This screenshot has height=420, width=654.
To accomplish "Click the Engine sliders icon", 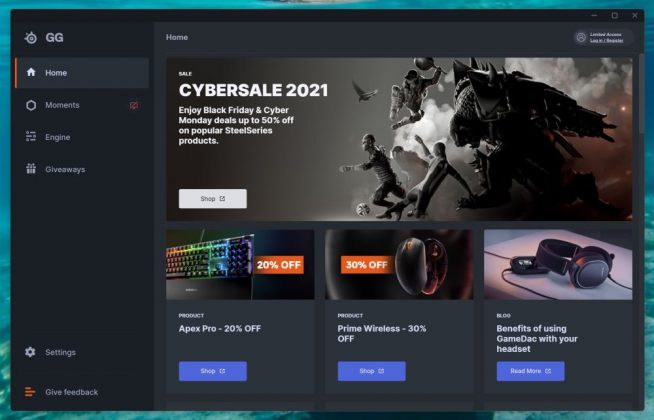I will pyautogui.click(x=31, y=137).
